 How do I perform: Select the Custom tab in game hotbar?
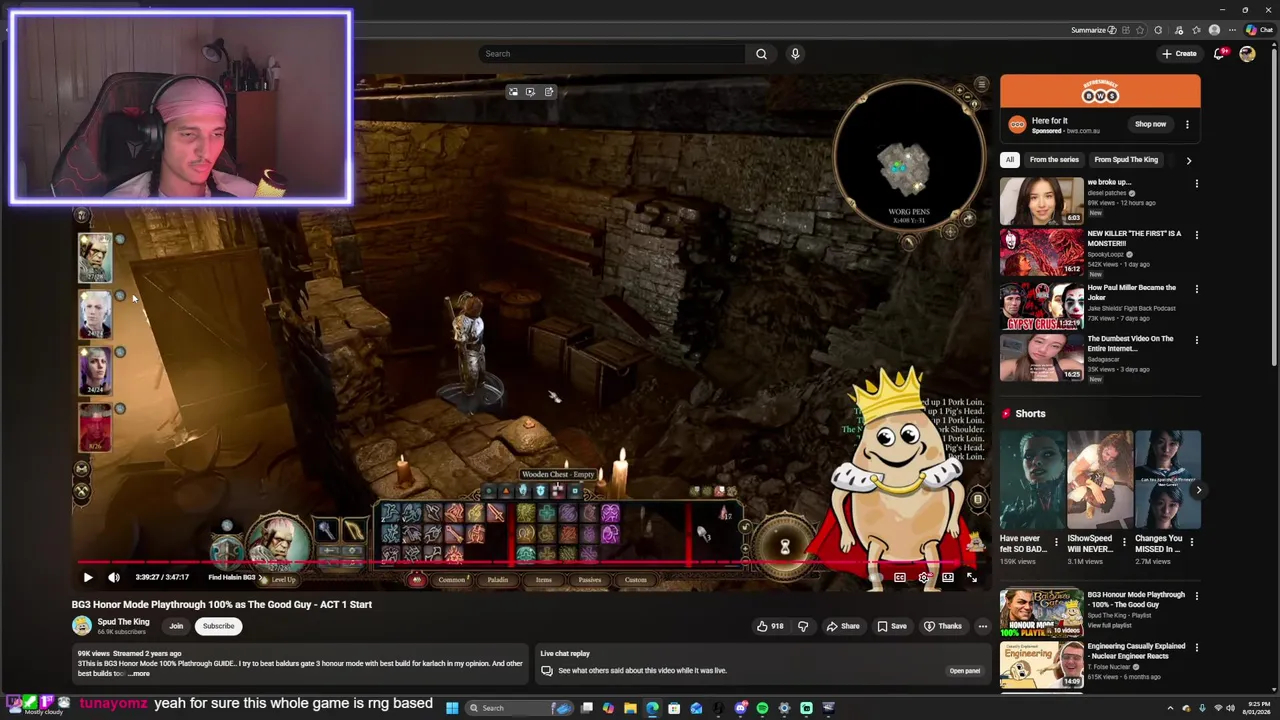[636, 580]
